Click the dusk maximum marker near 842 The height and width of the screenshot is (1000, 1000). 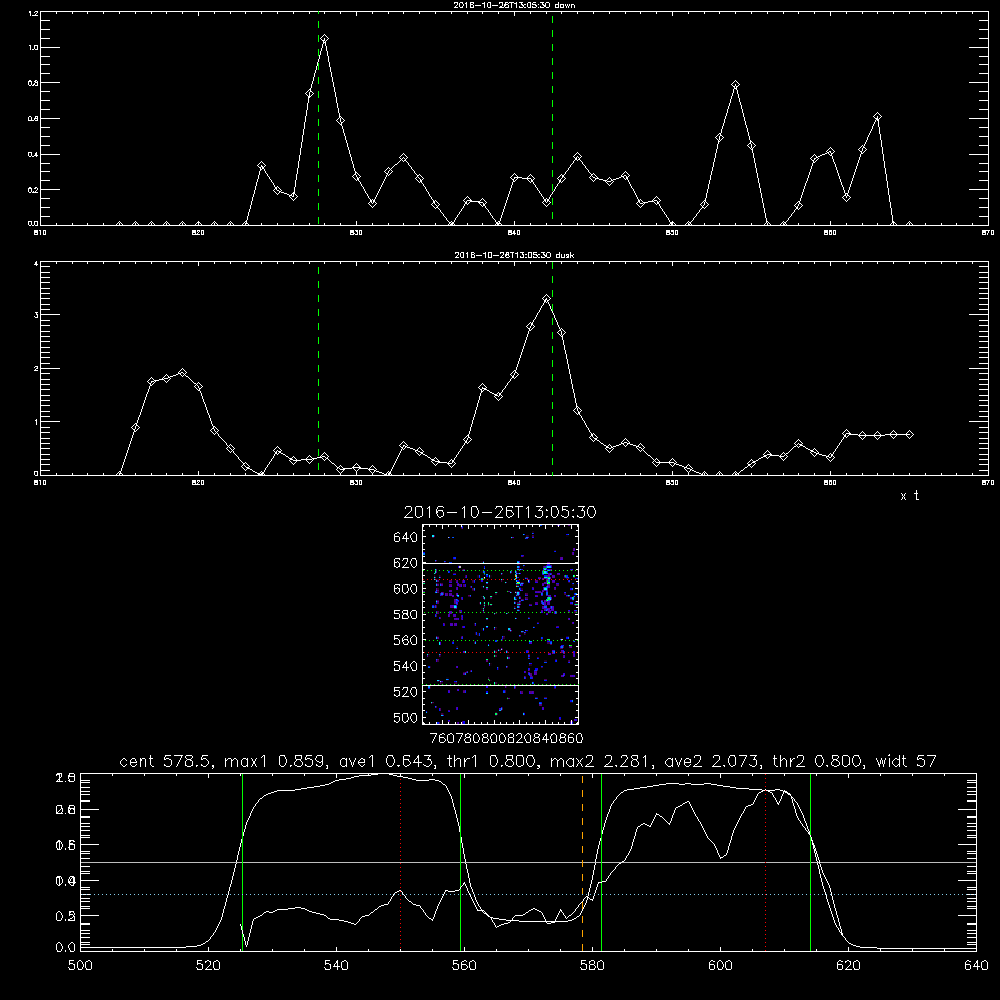546,298
